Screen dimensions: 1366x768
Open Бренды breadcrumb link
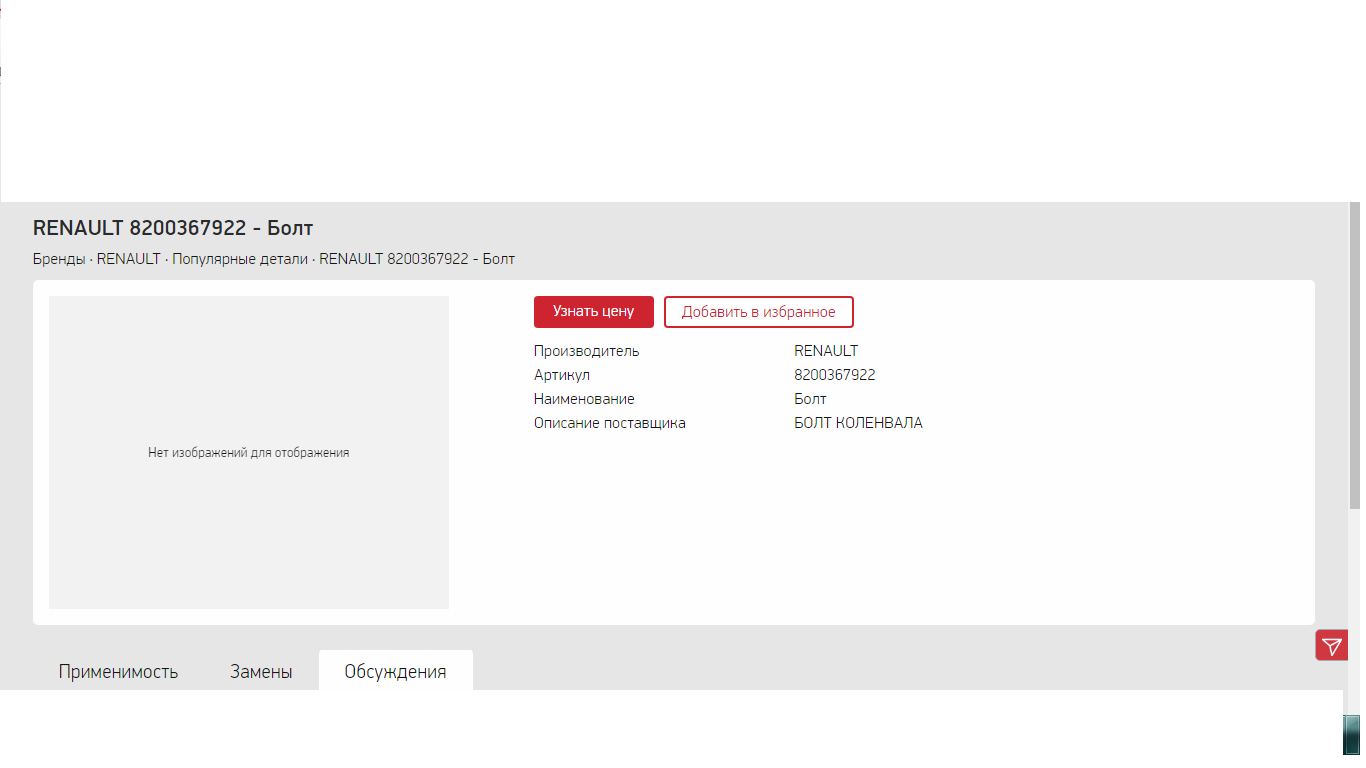(x=59, y=259)
